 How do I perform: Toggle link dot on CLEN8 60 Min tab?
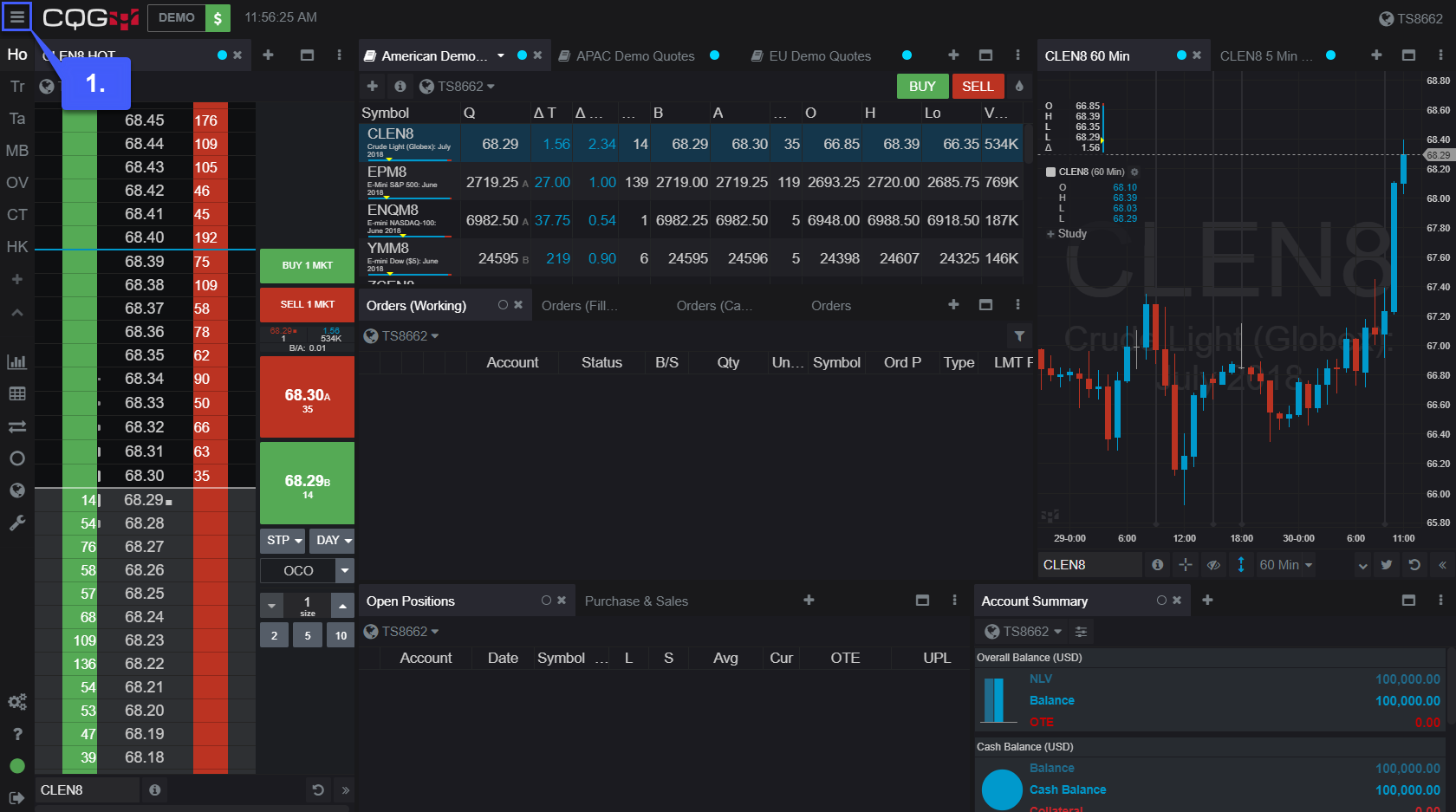pyautogui.click(x=1181, y=55)
